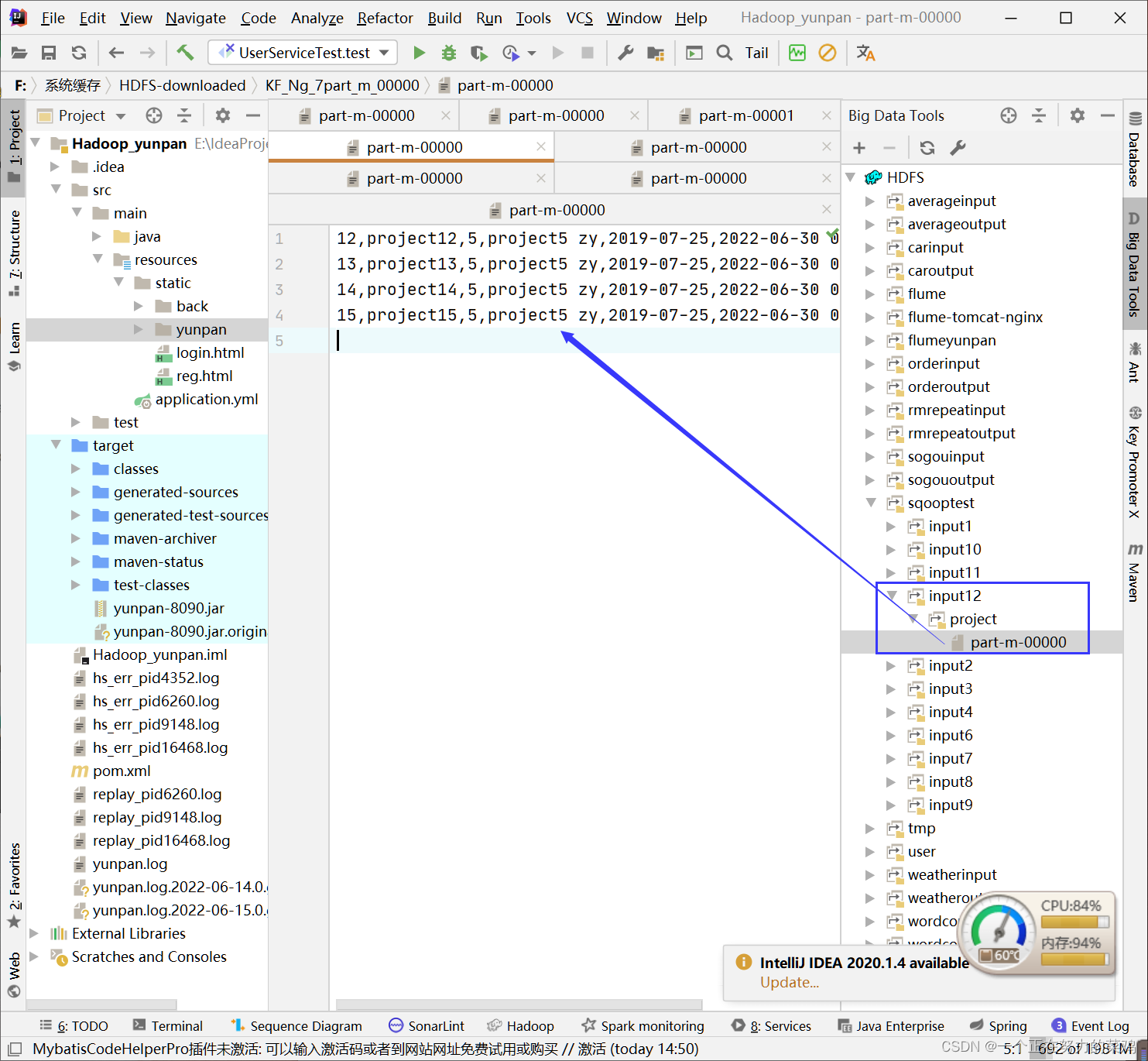Open settings with the wrench toolbar icon
This screenshot has width=1148, height=1061.
pyautogui.click(x=625, y=53)
